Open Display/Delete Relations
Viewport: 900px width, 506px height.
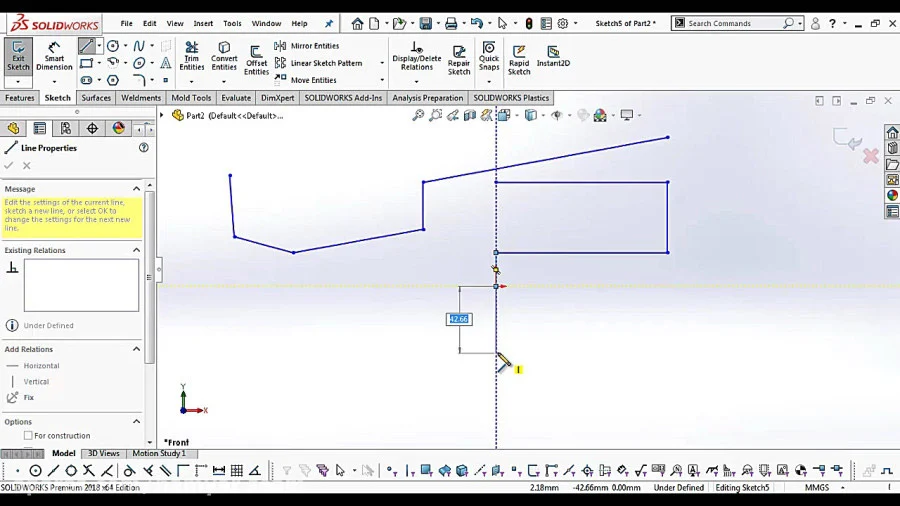coord(417,56)
